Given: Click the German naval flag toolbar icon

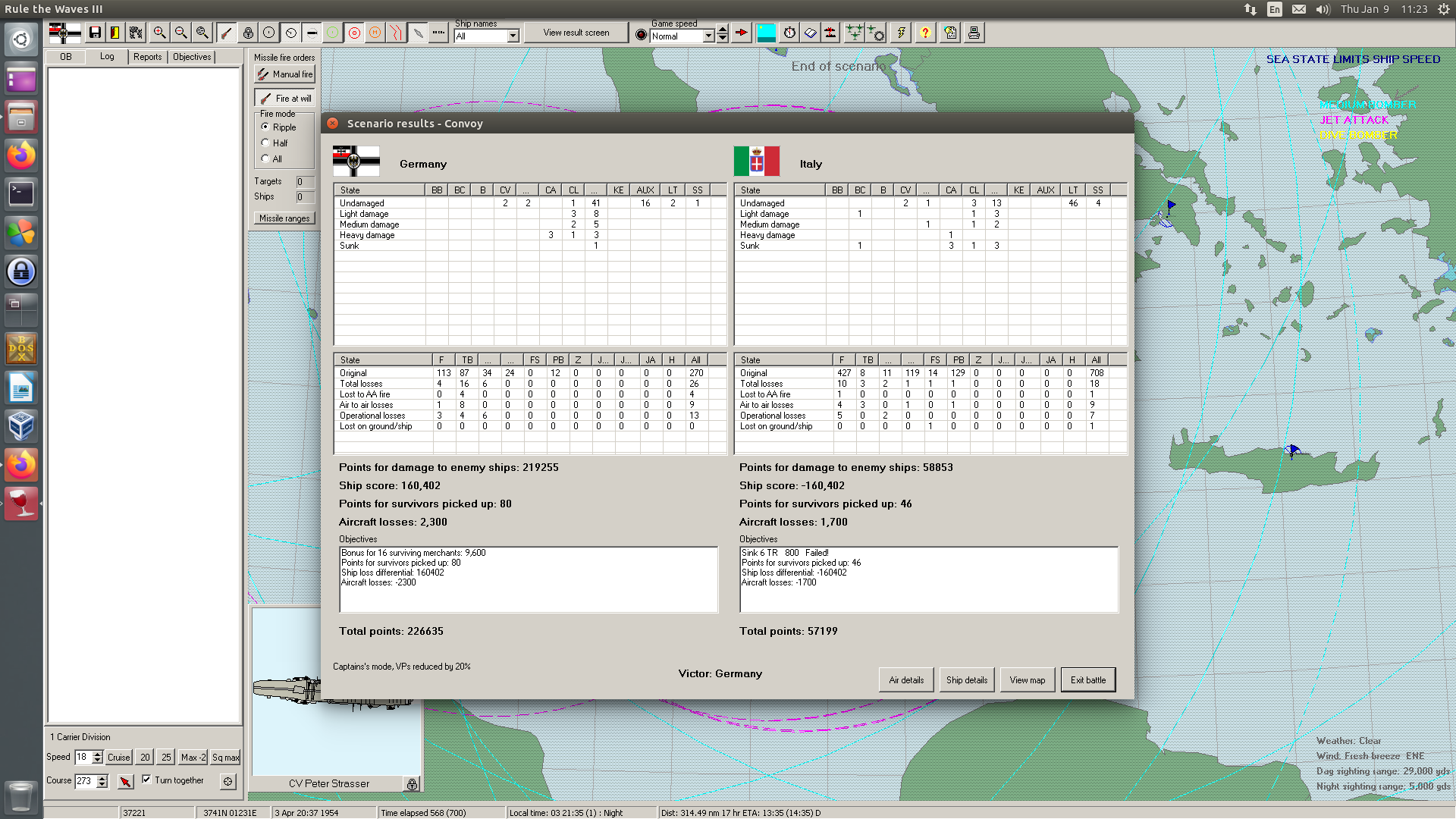Looking at the screenshot, I should pos(64,33).
